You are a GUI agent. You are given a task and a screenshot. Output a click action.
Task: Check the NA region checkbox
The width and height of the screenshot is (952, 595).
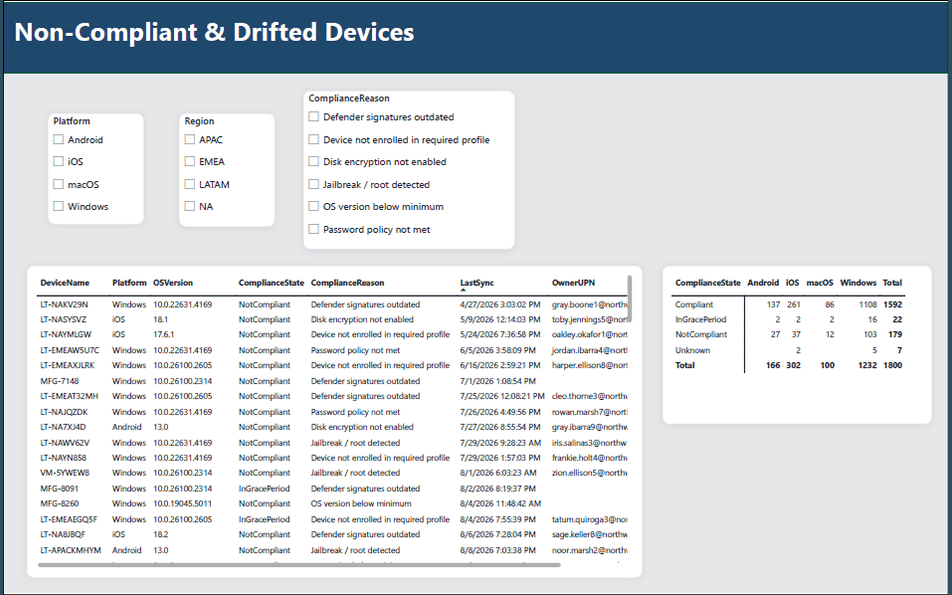[x=189, y=206]
